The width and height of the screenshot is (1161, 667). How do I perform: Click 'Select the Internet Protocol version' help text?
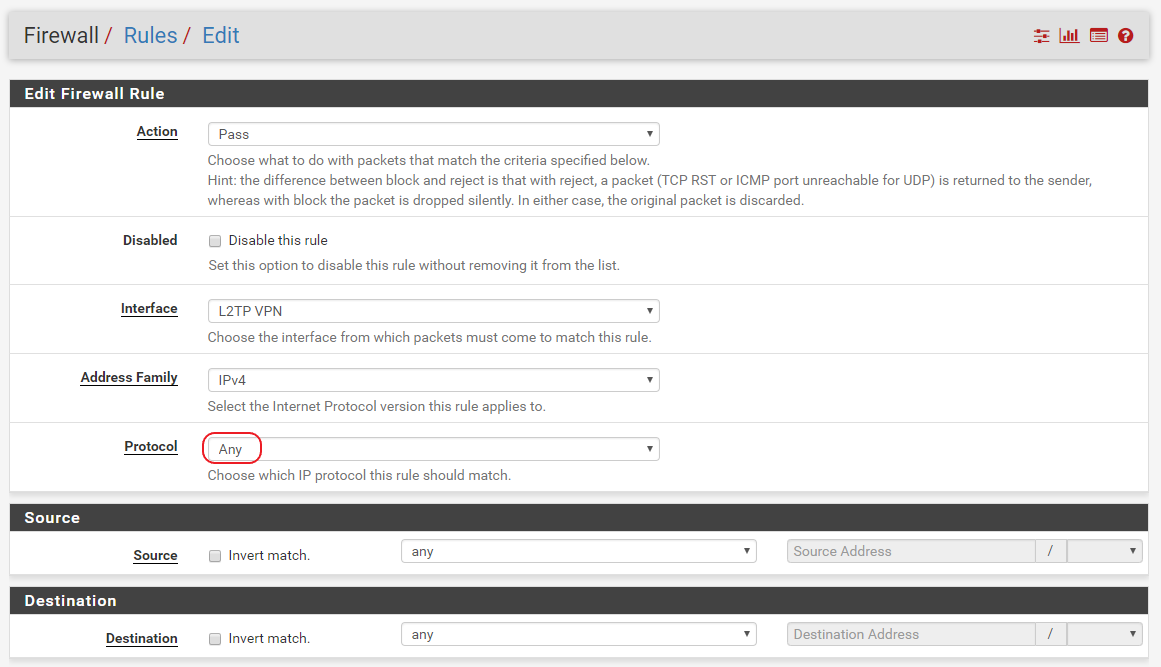point(376,406)
